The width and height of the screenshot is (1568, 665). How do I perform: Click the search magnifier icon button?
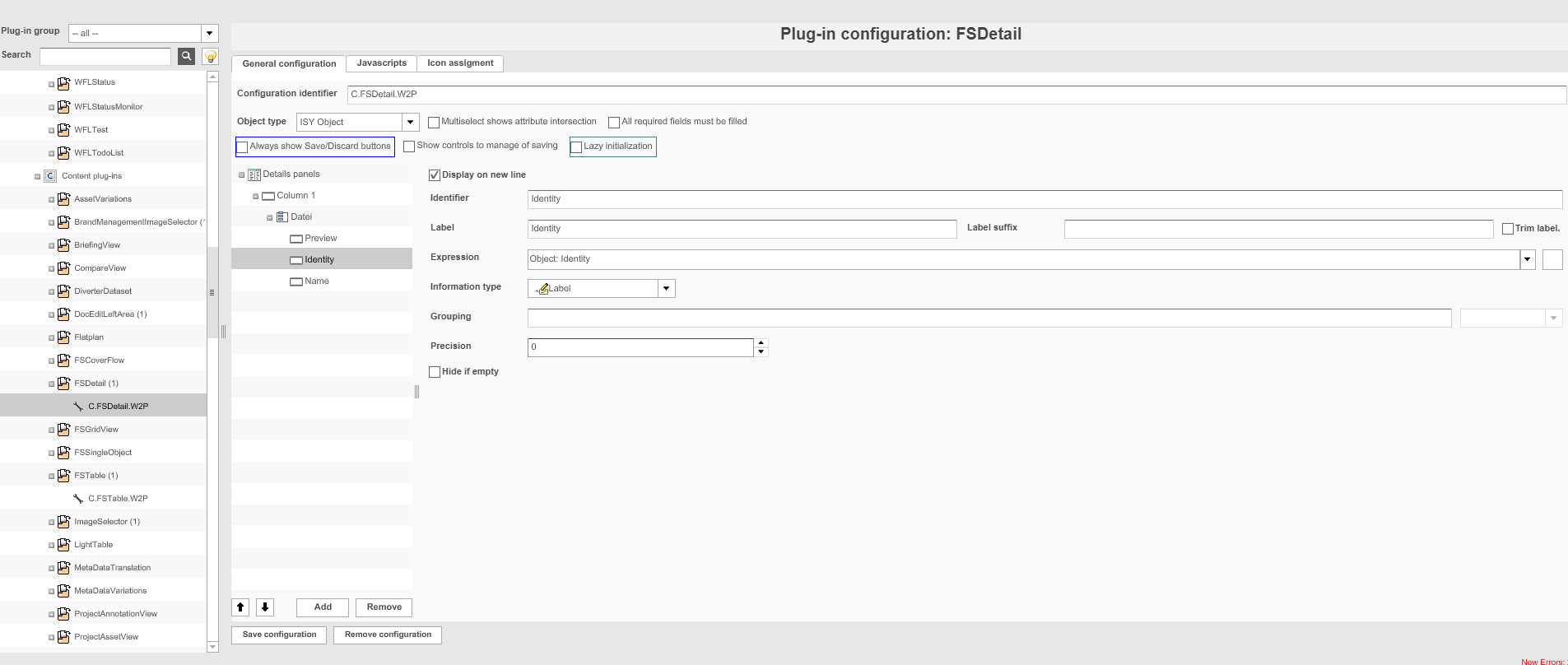(x=186, y=56)
